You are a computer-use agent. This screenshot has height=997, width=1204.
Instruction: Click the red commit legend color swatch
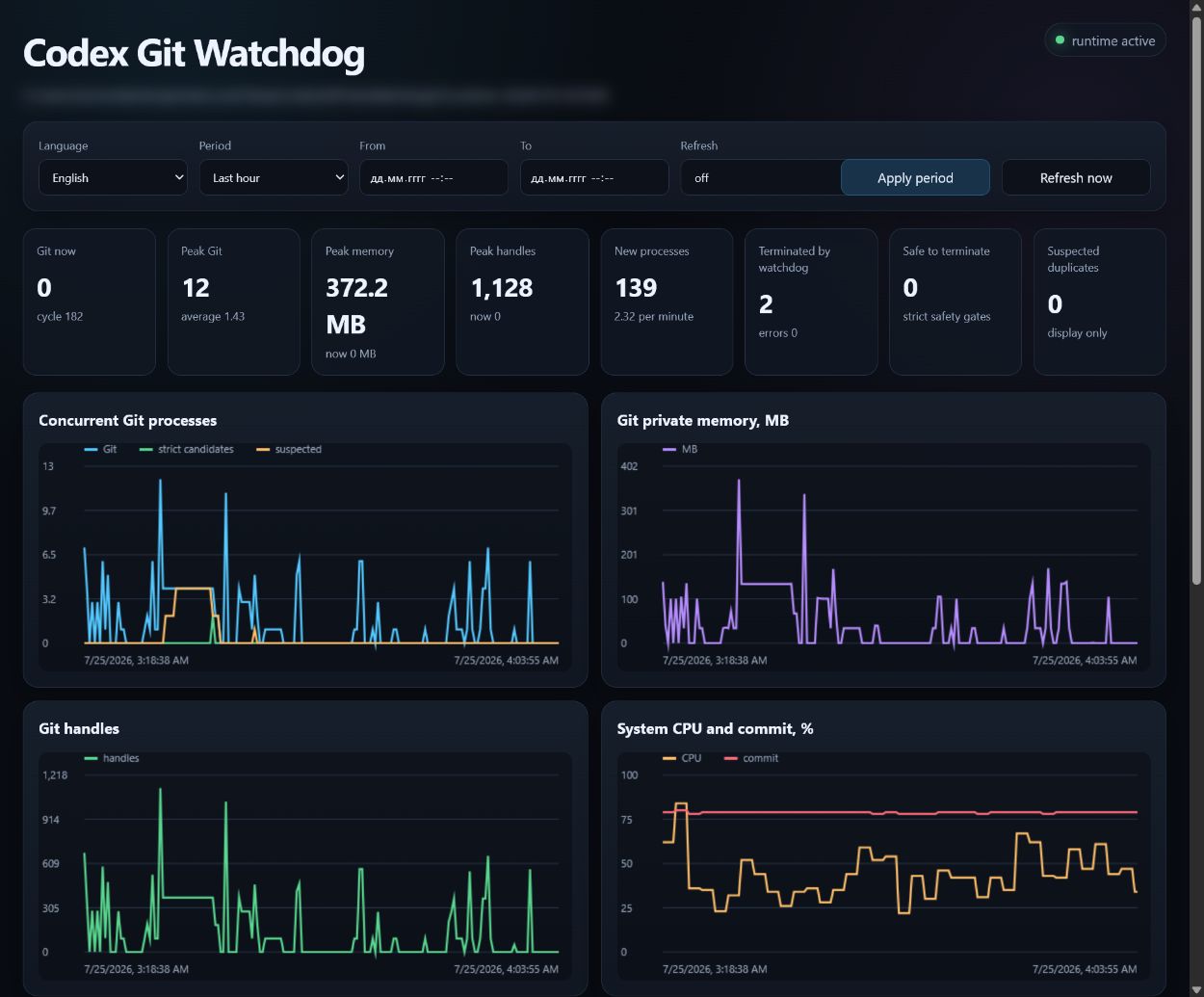click(730, 759)
